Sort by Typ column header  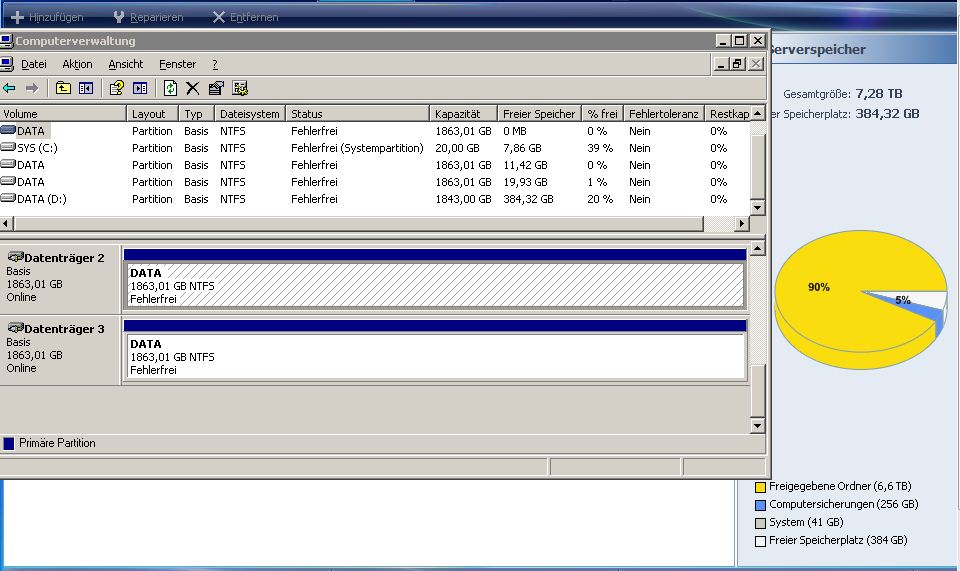click(x=197, y=114)
